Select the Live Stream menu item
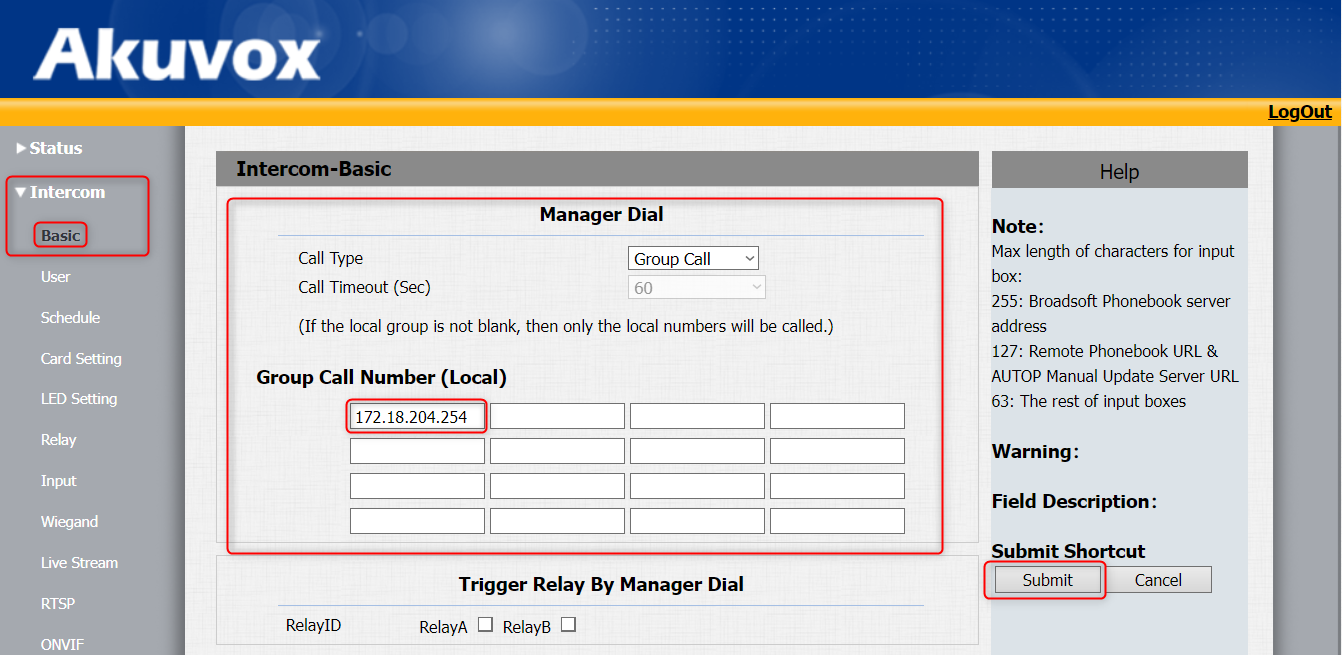 click(x=79, y=563)
